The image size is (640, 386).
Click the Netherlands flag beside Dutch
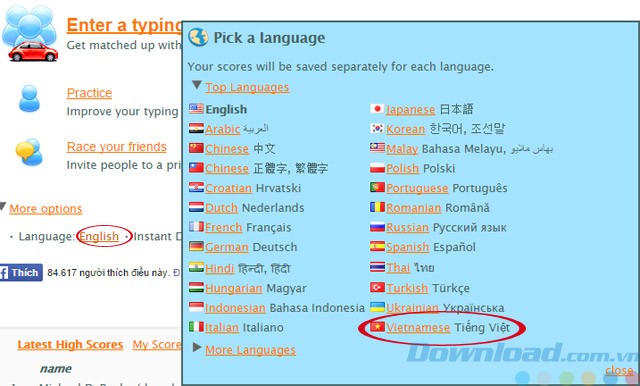[x=196, y=207]
